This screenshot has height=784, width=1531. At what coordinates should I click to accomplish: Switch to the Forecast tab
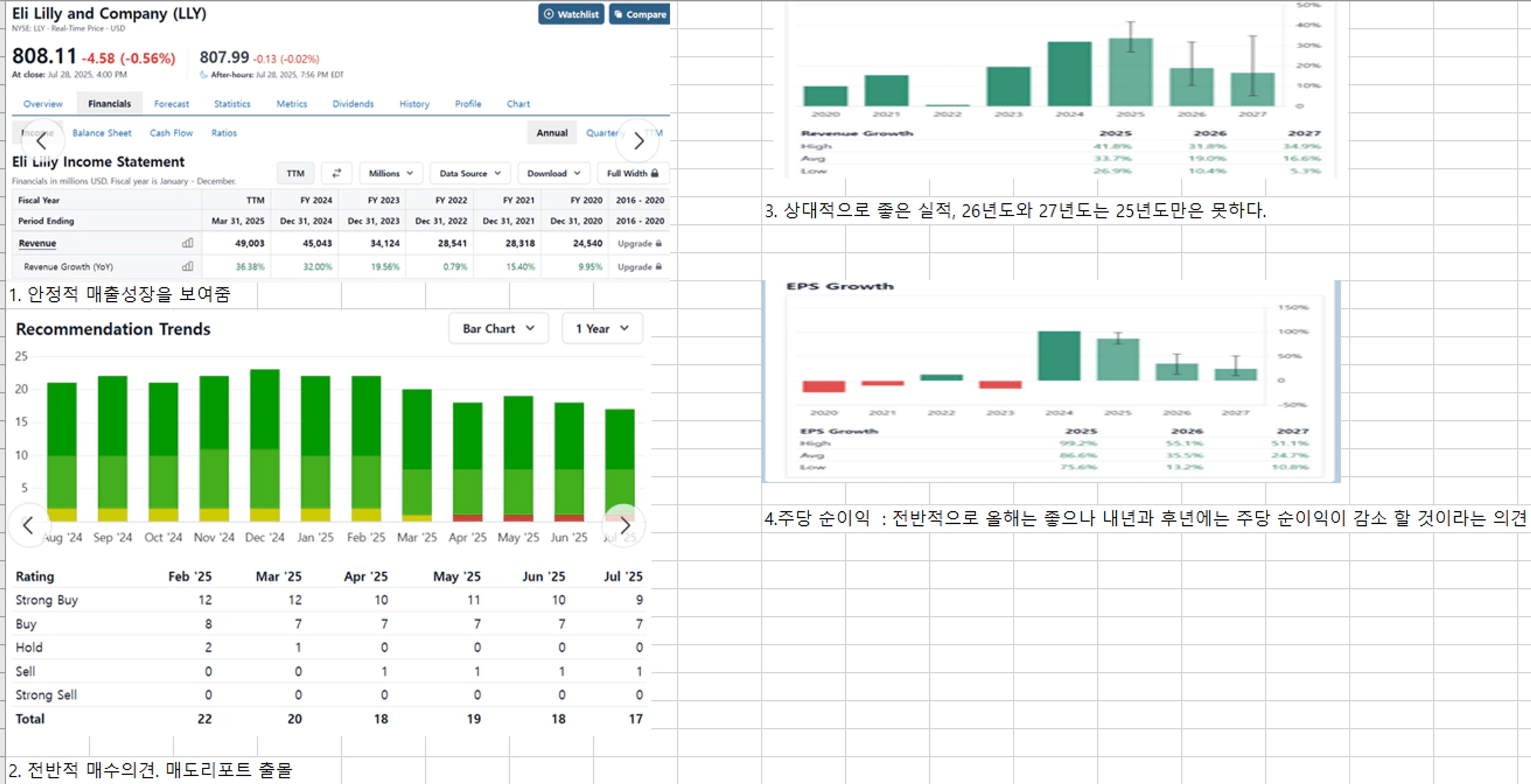171,103
